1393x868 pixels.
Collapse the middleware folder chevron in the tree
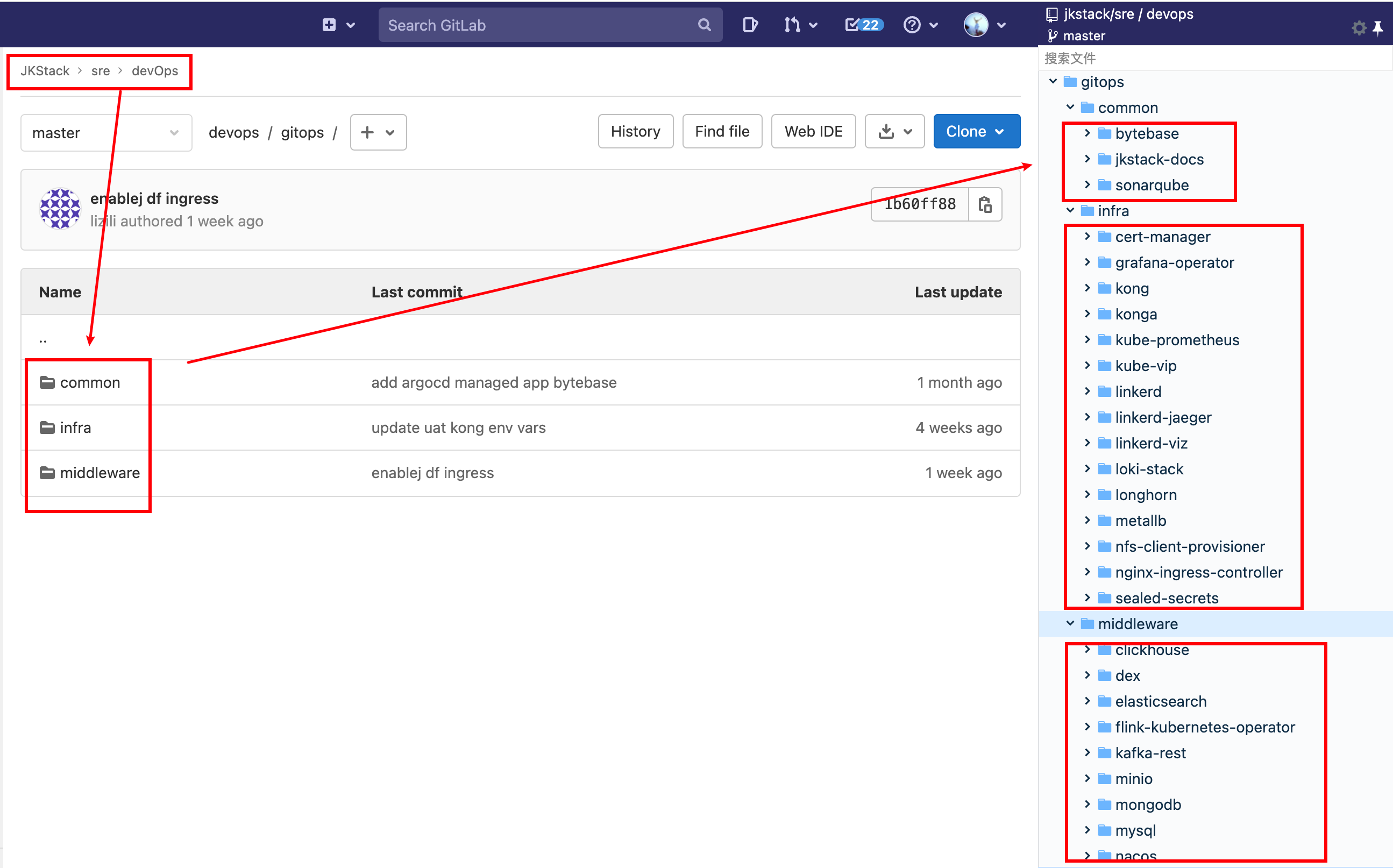(1070, 623)
